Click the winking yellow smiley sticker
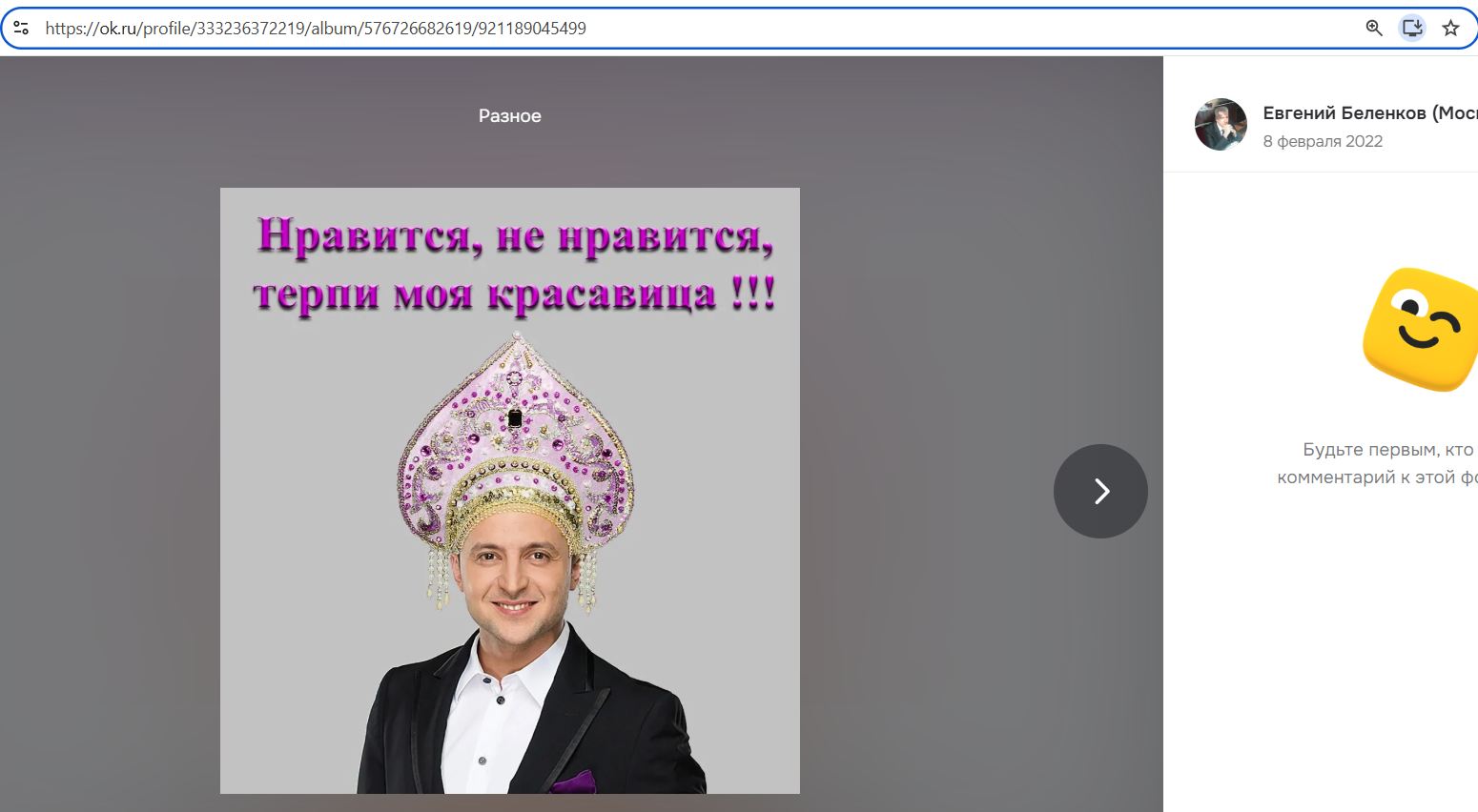The image size is (1478, 812). point(1421,330)
